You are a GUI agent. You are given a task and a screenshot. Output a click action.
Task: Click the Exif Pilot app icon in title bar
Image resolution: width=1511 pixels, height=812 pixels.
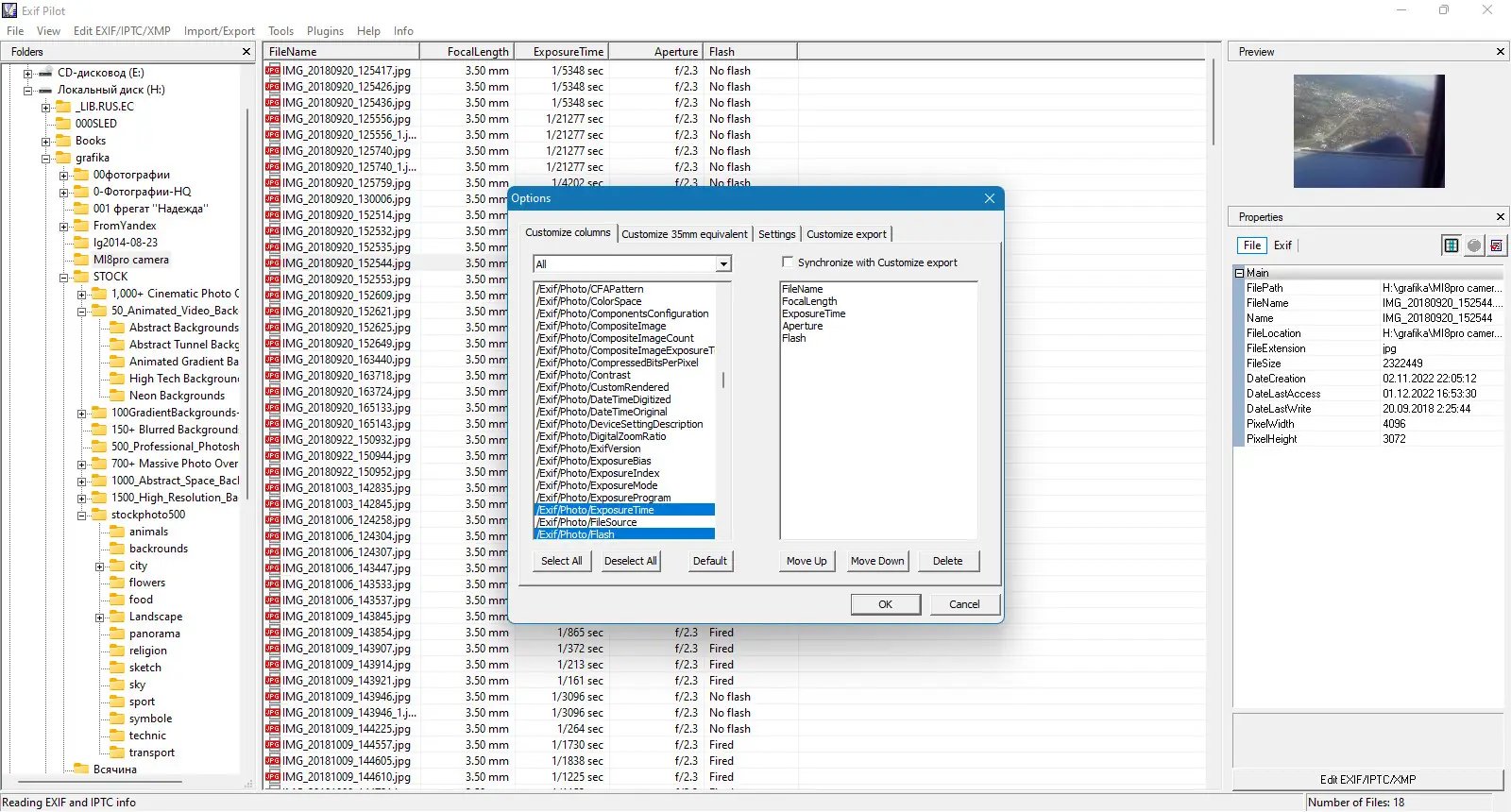pos(10,10)
